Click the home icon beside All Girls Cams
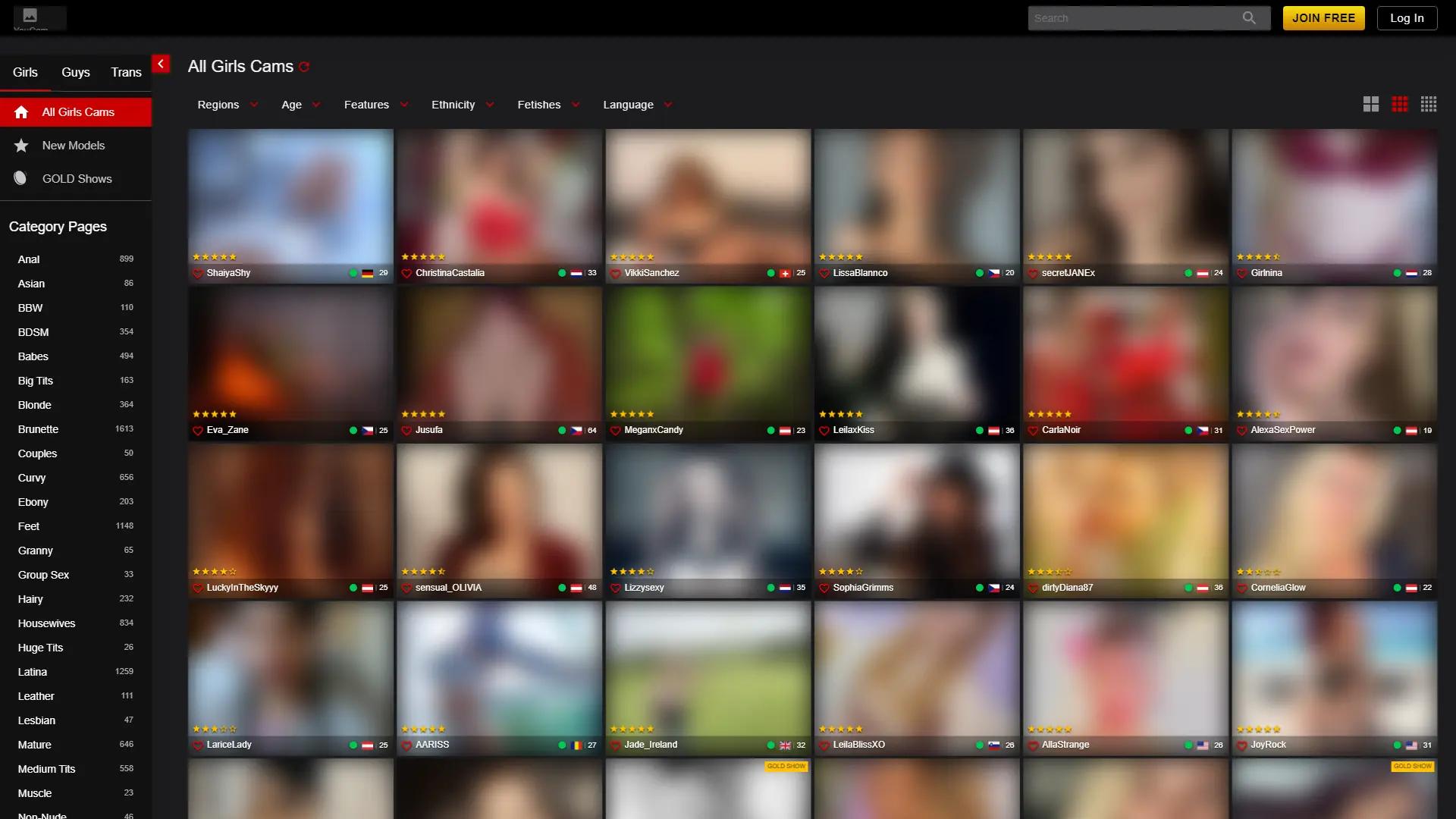Image resolution: width=1456 pixels, height=819 pixels. (21, 111)
